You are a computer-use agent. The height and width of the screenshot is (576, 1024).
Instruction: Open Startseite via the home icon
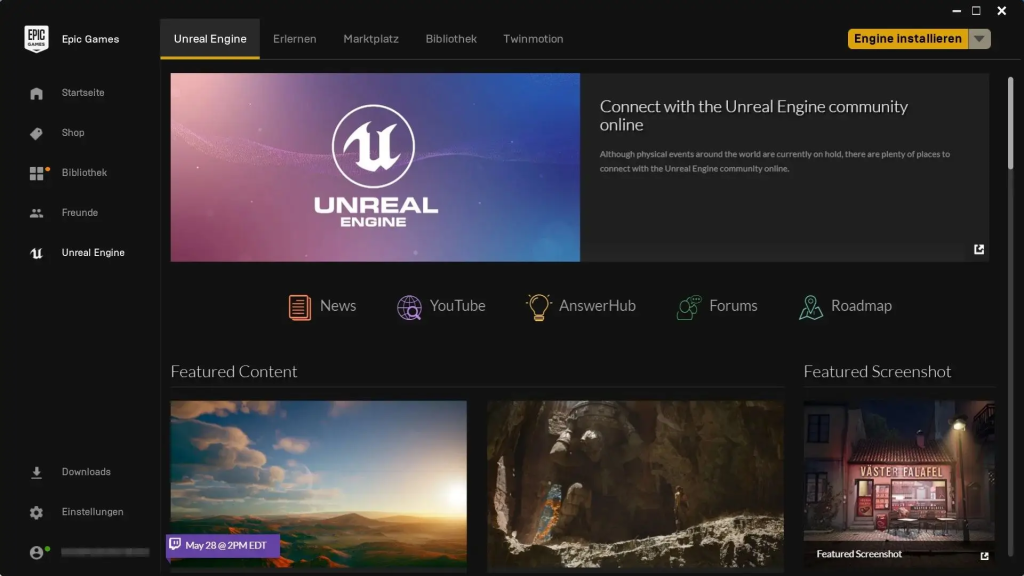tap(37, 93)
